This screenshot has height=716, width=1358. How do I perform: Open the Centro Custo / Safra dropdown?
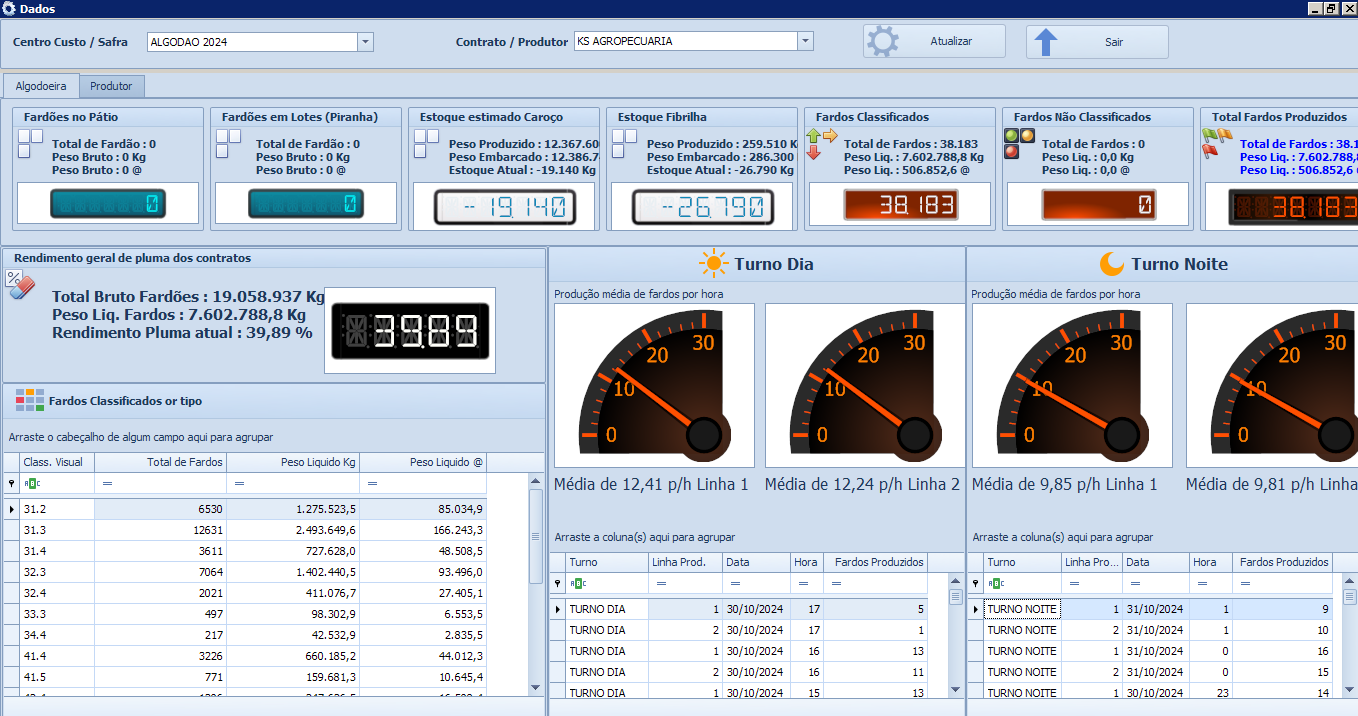point(365,42)
